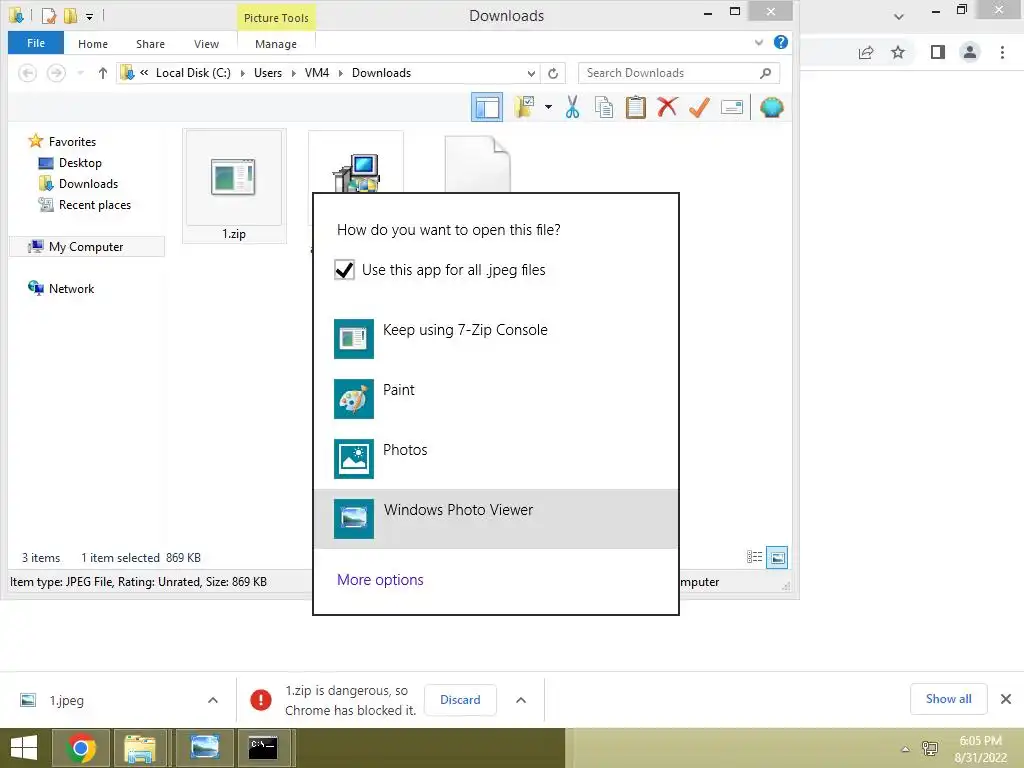Close the Chrome downloads bar
Screen dimensions: 1024x768
coord(1006,699)
